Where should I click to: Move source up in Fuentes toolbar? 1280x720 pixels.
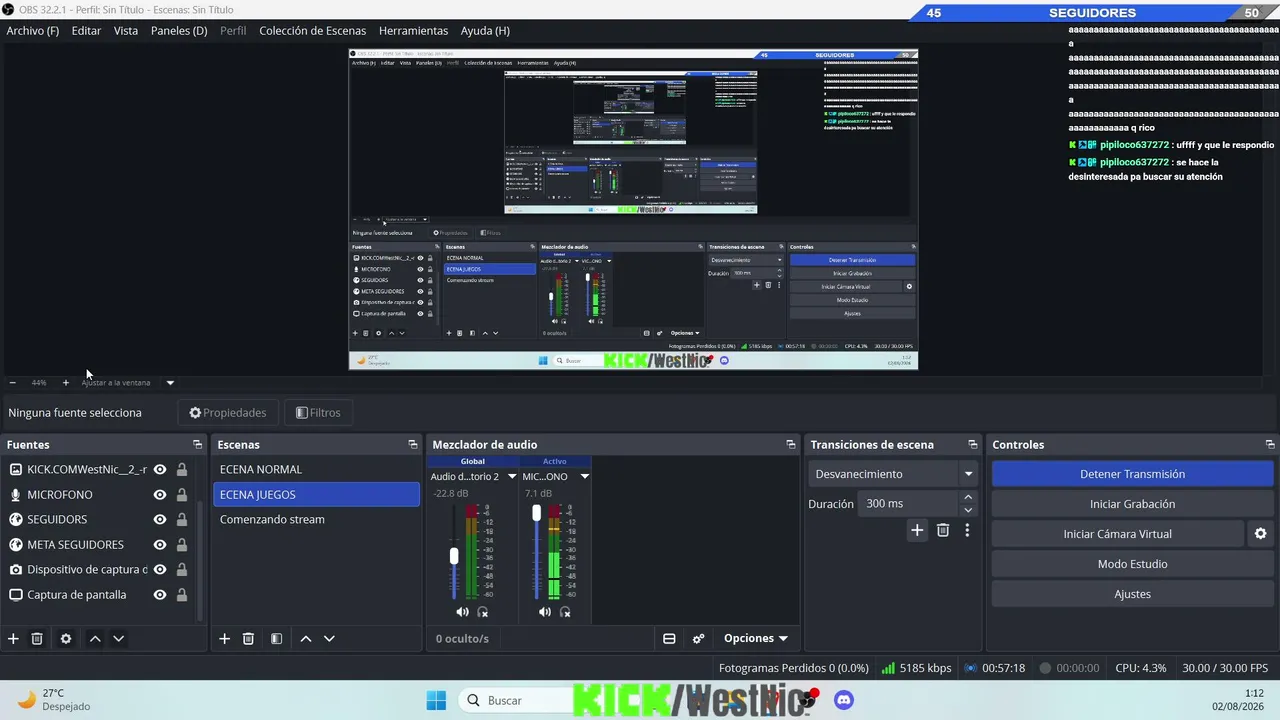(x=95, y=639)
